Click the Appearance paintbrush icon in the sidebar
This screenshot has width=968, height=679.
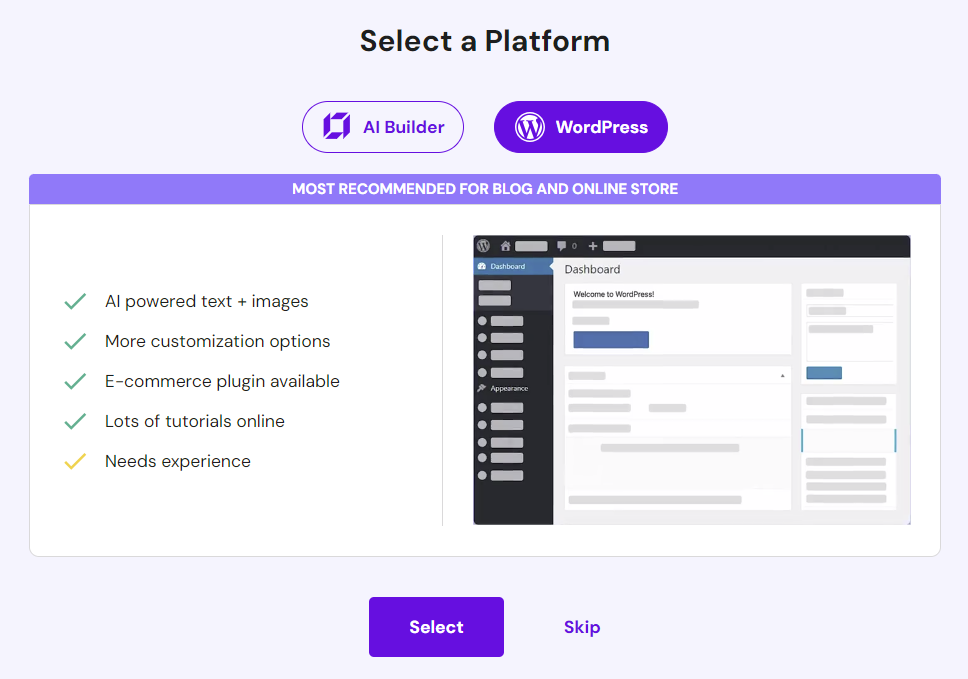point(482,388)
